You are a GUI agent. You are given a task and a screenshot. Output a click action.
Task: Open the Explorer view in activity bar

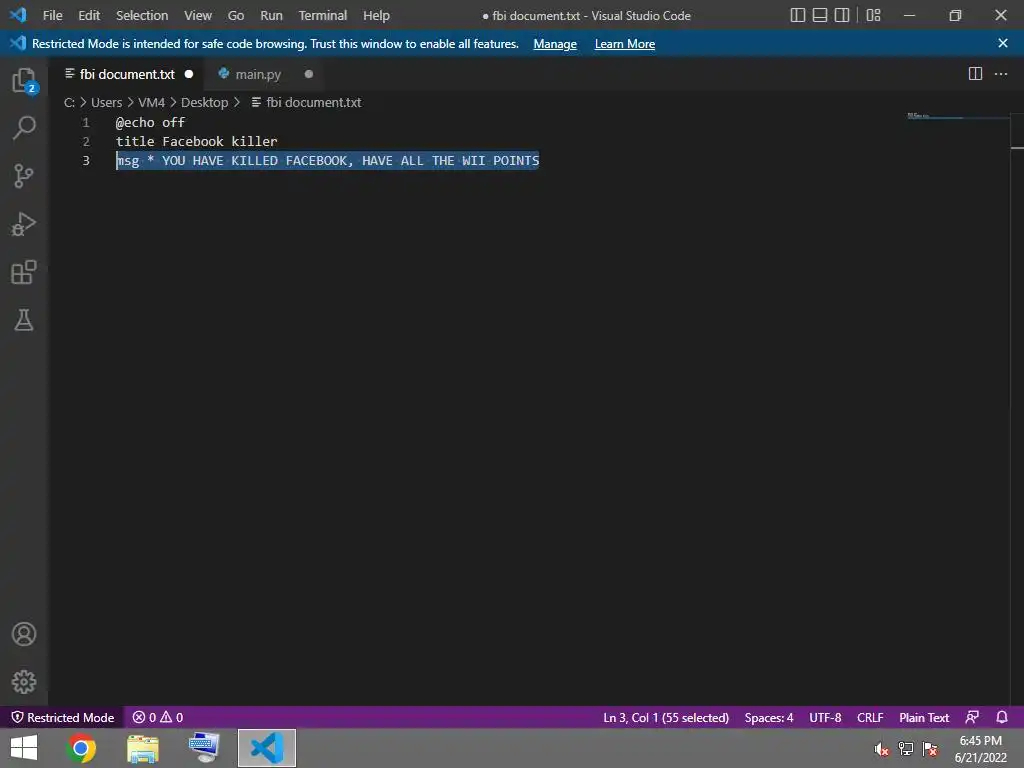[x=24, y=81]
